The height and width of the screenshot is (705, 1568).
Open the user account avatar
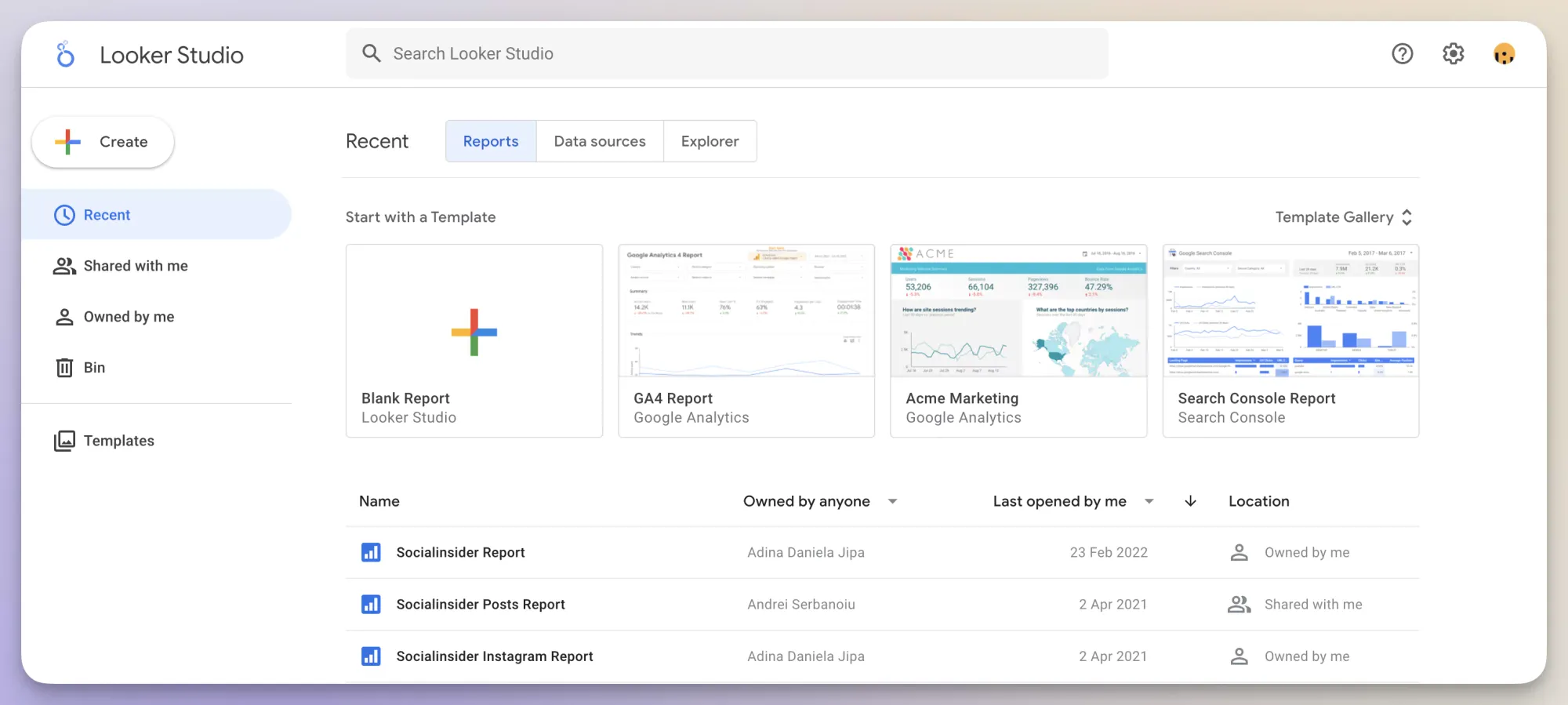click(x=1504, y=53)
